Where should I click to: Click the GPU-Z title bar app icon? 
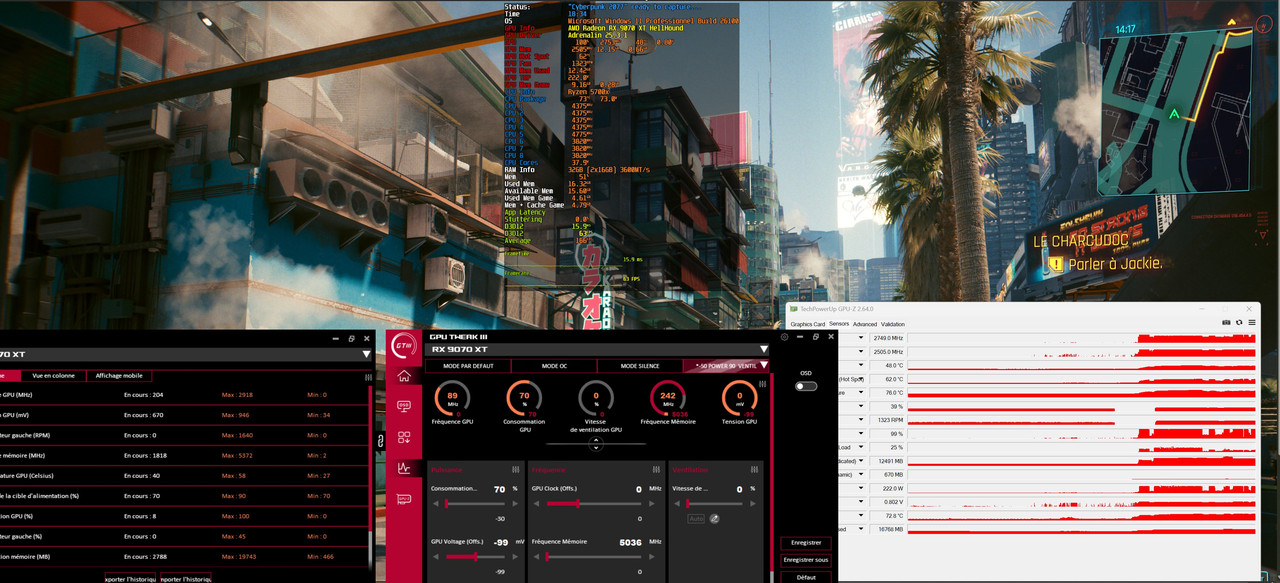point(794,308)
